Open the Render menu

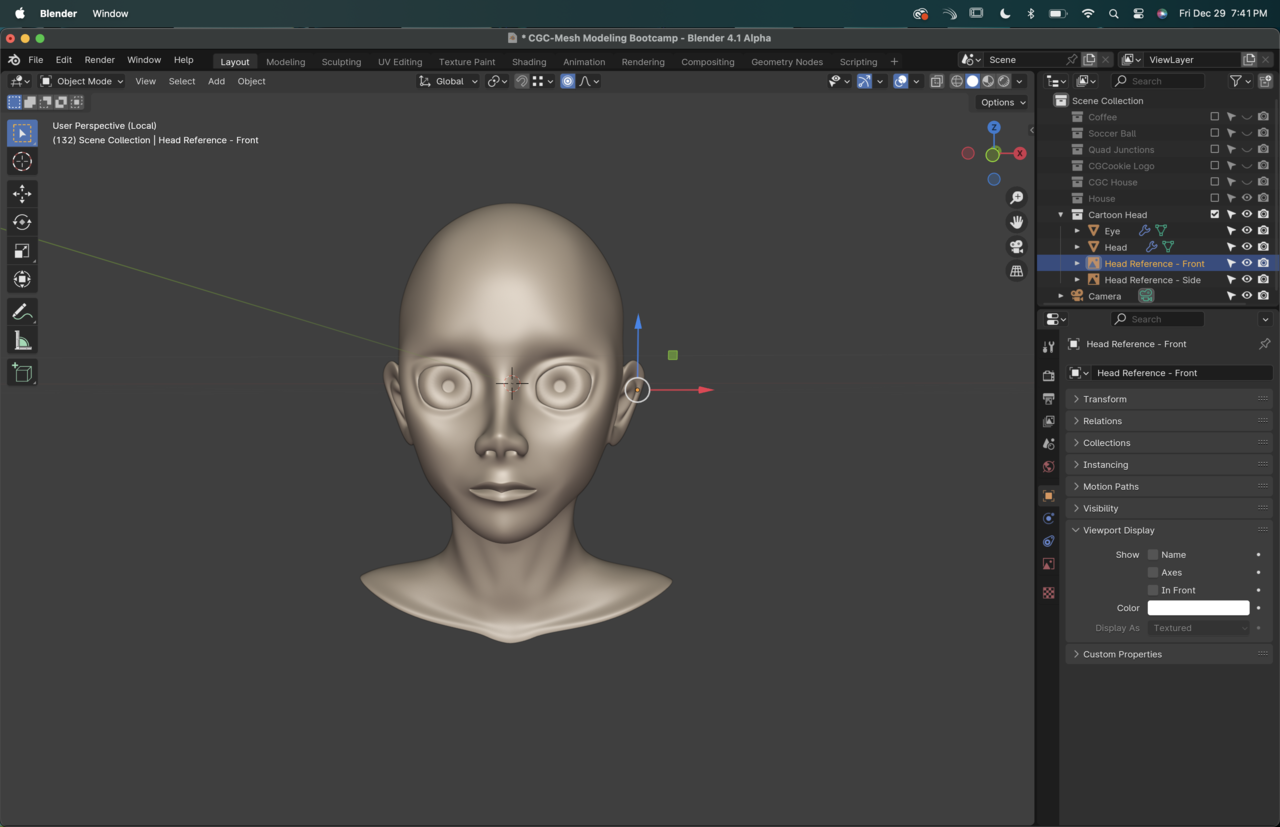[99, 60]
